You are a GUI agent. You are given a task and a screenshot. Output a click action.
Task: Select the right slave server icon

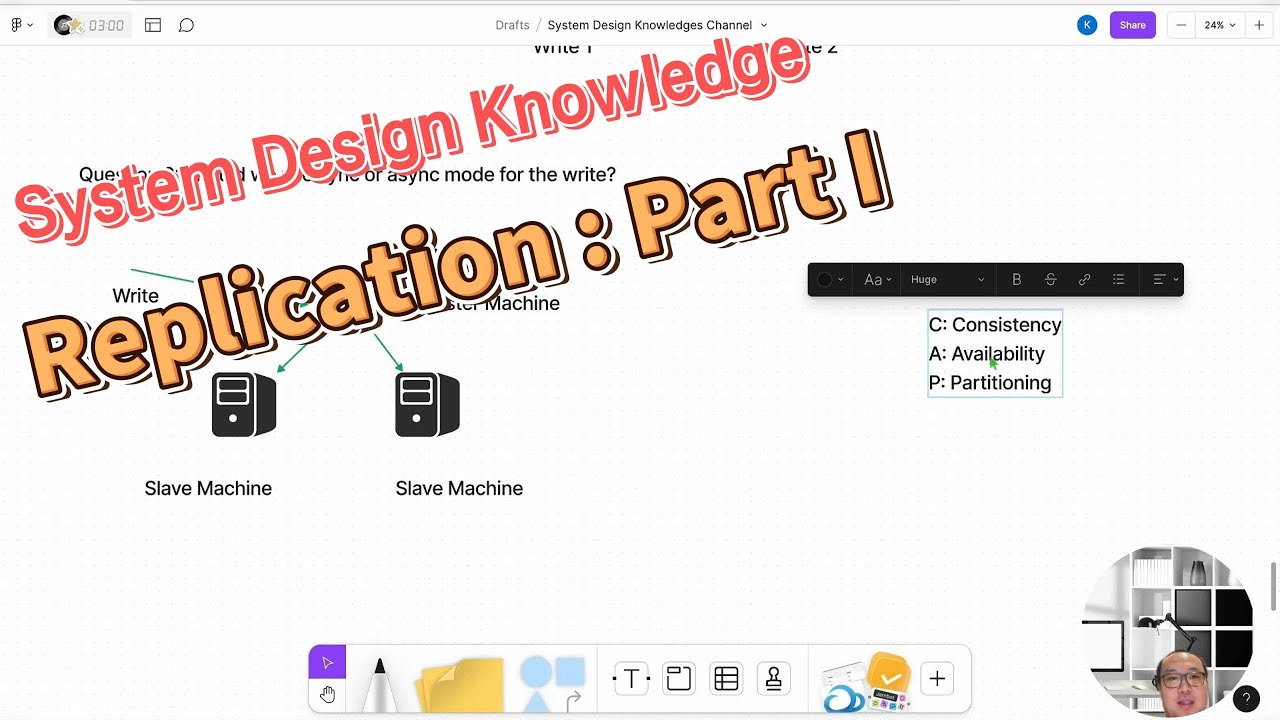pos(427,405)
